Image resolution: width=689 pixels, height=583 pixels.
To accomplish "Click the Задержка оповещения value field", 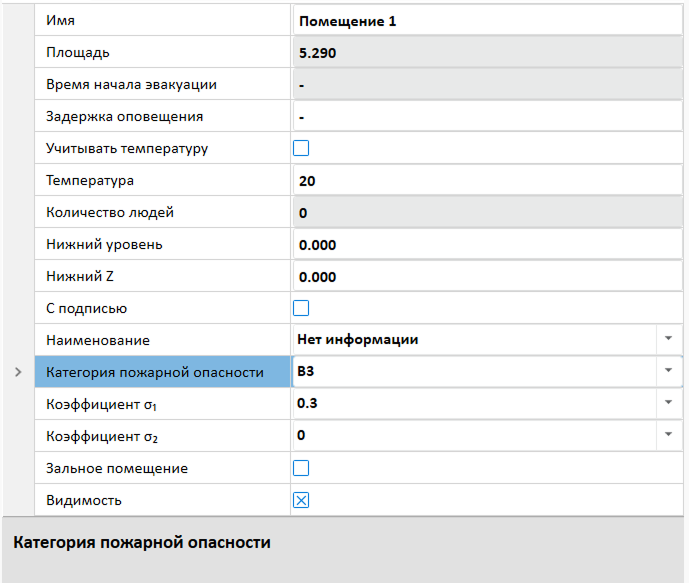I will 487,117.
